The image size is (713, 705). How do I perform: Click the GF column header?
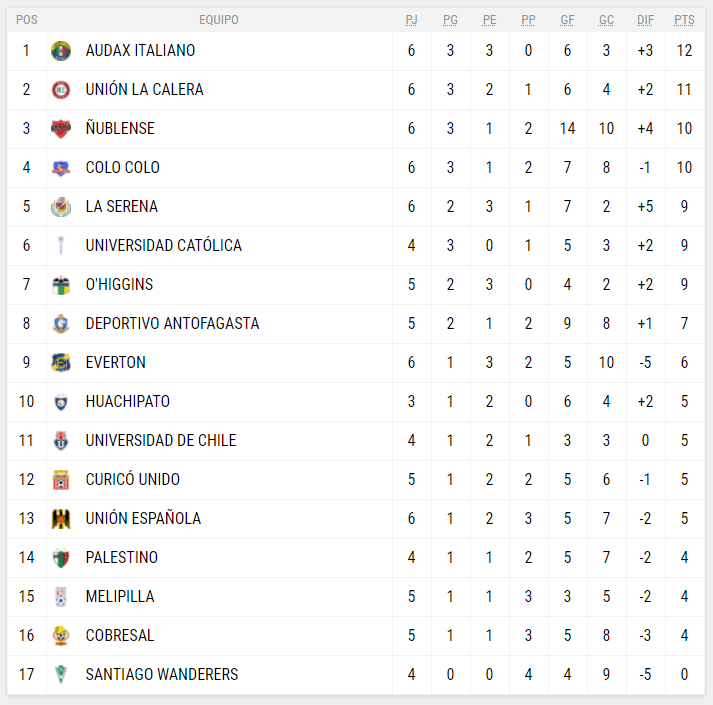[567, 20]
